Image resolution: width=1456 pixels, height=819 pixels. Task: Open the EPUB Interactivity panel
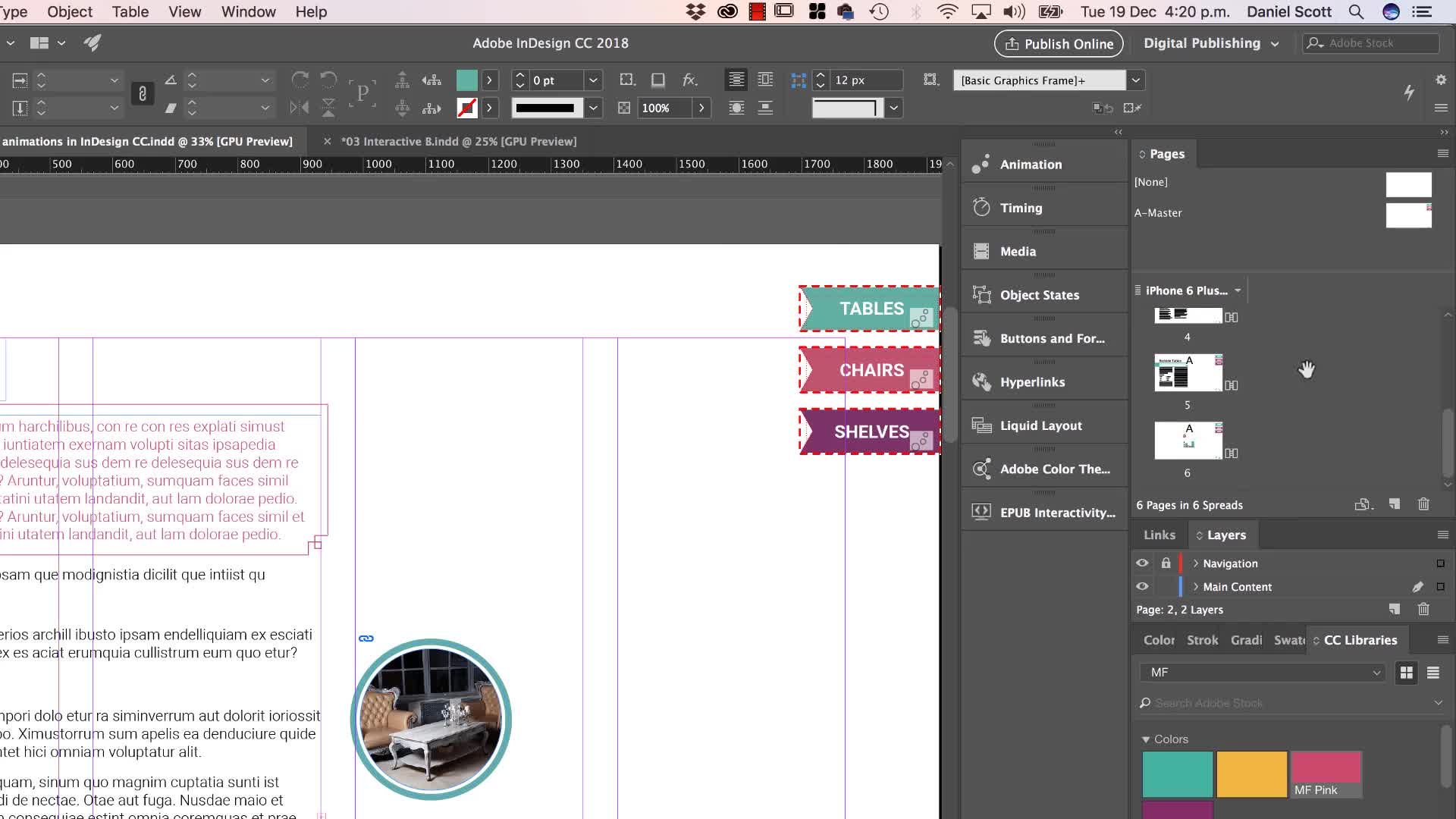(x=1044, y=513)
